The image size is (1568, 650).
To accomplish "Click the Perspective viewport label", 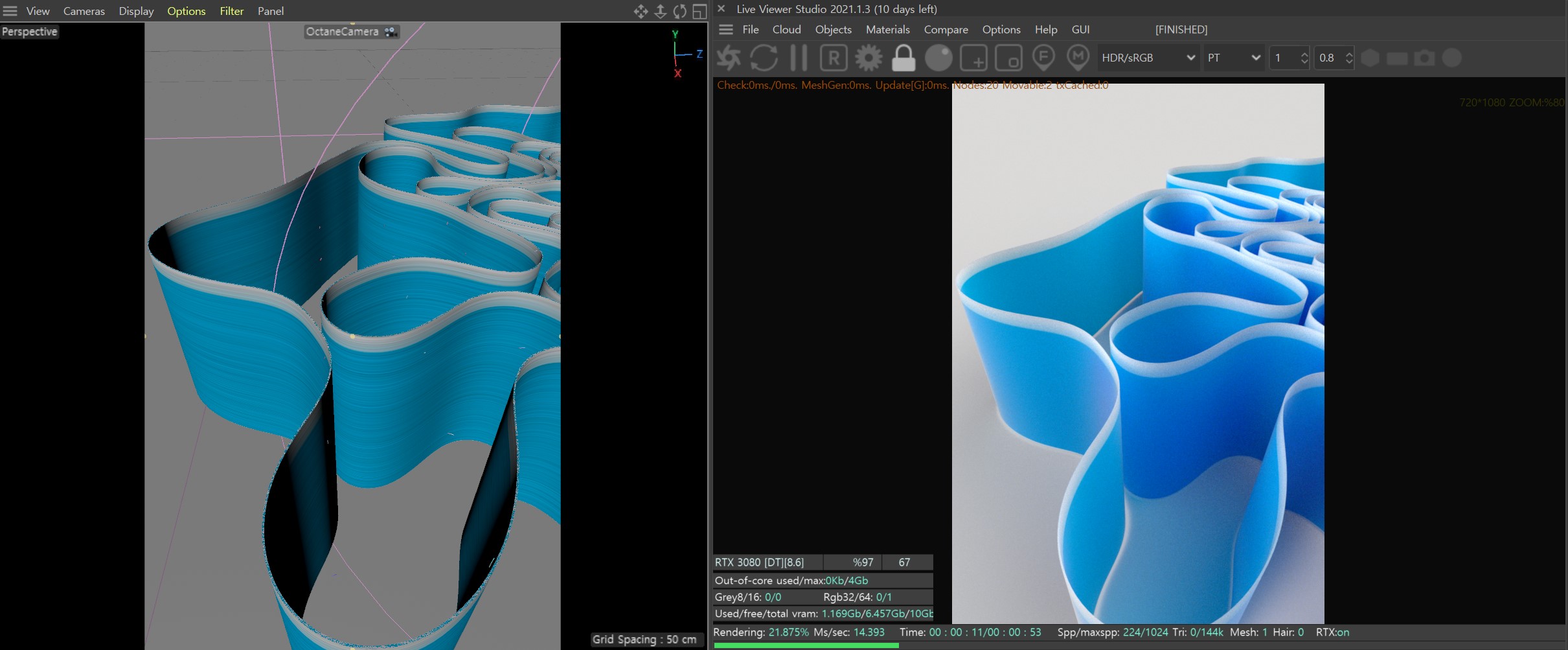I will pyautogui.click(x=30, y=32).
